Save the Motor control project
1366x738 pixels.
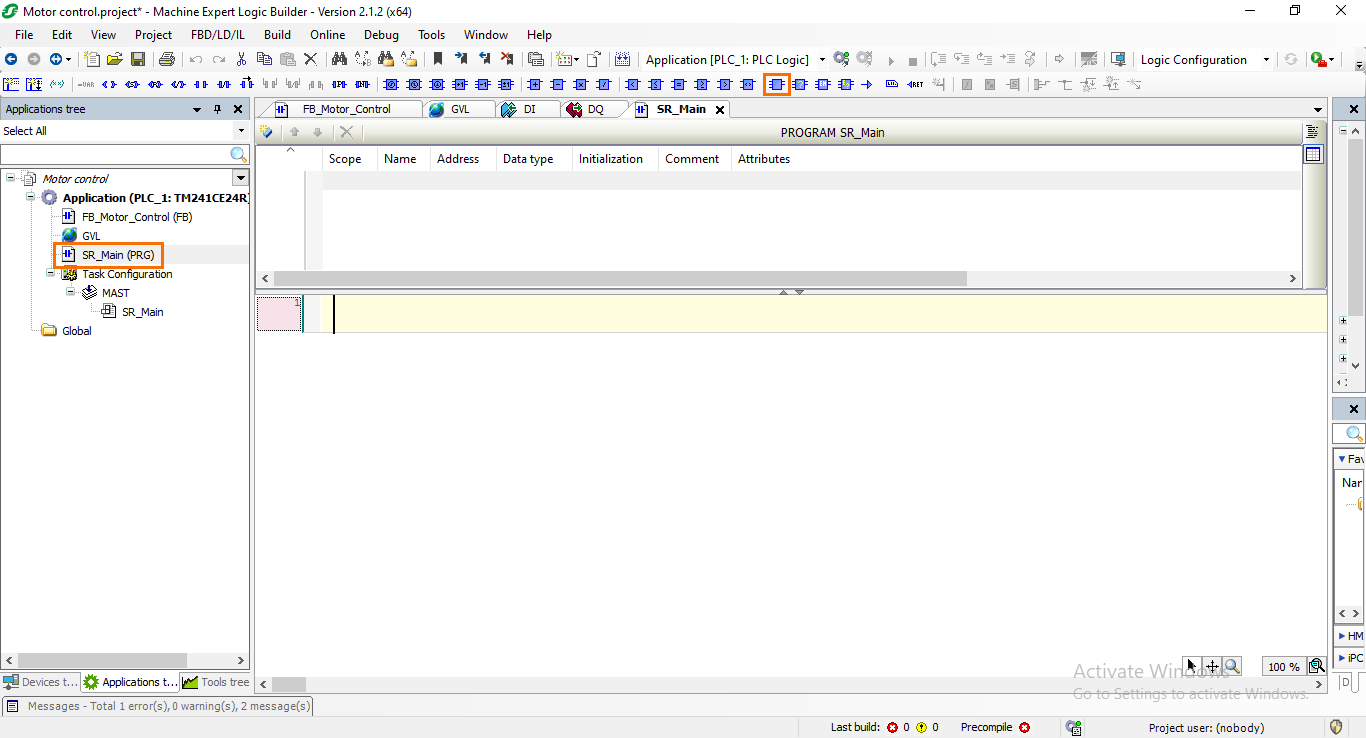point(136,59)
